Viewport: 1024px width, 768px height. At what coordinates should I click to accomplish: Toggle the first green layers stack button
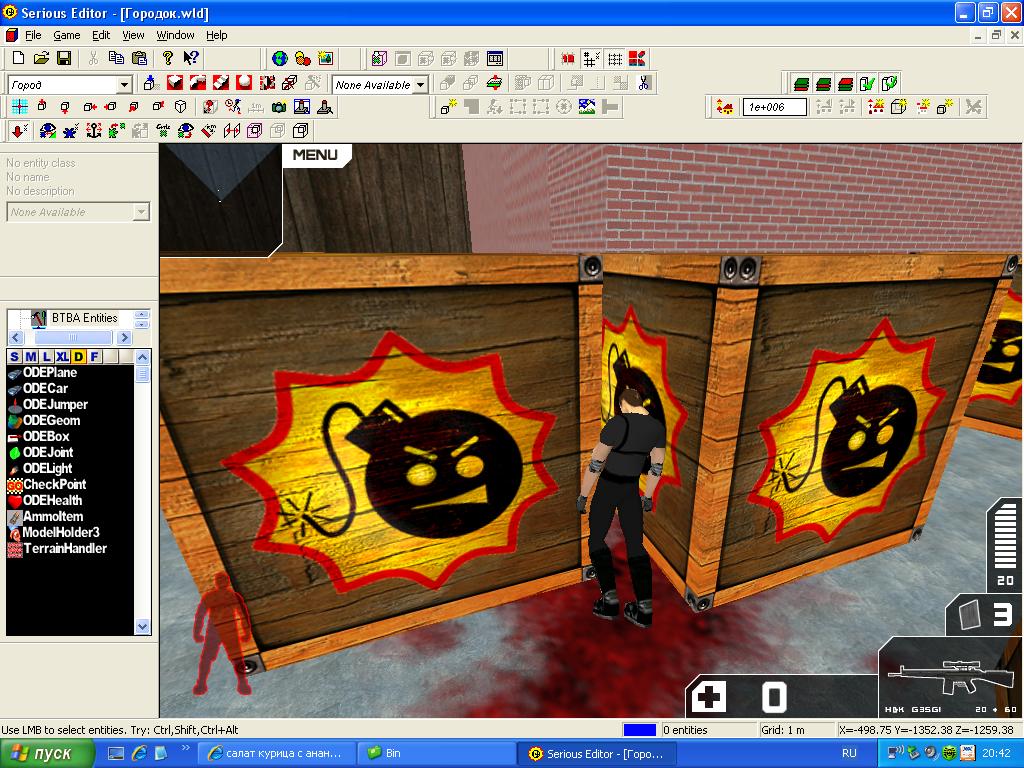(802, 83)
